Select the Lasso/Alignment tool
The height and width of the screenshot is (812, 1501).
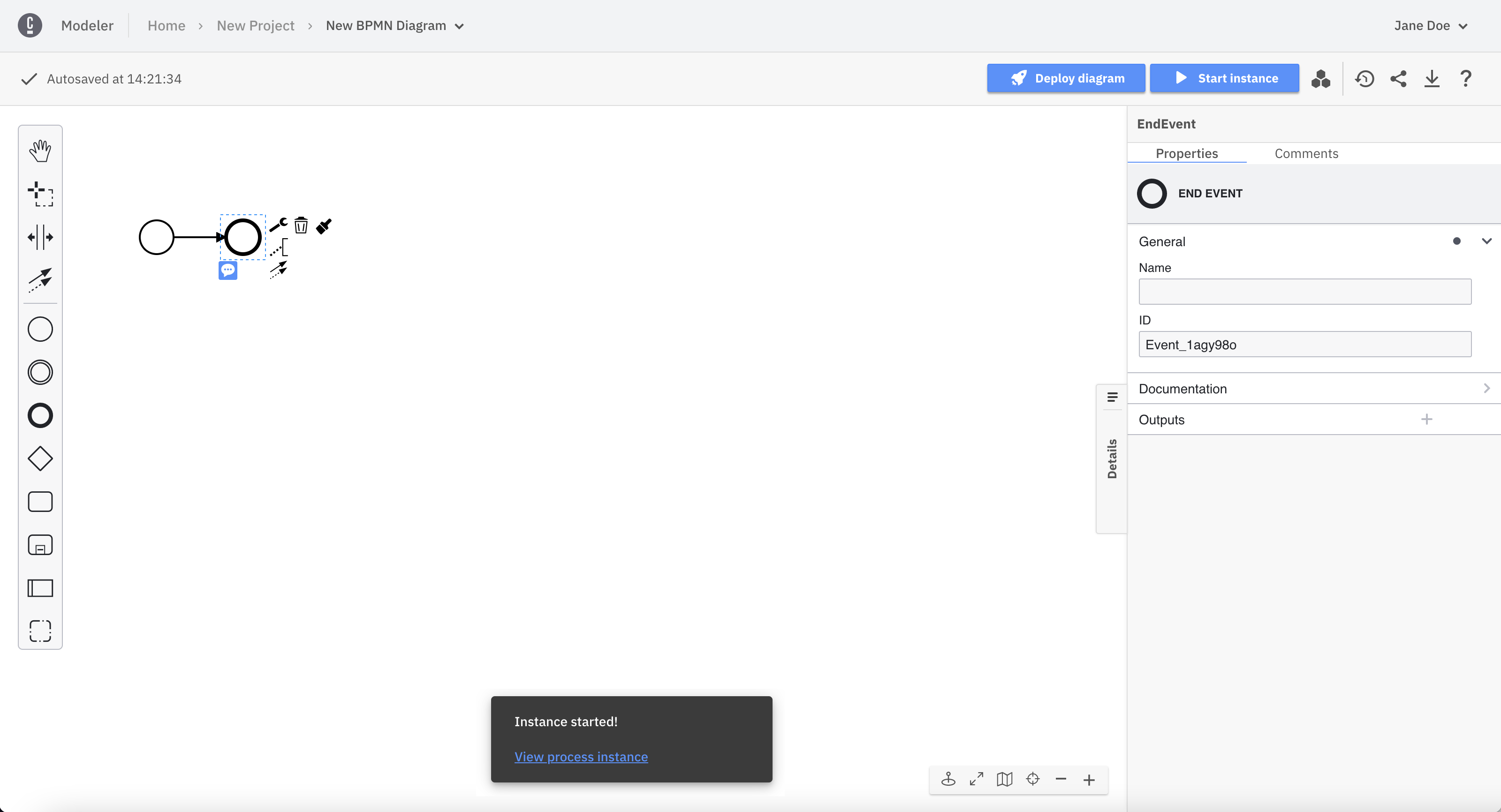40,193
